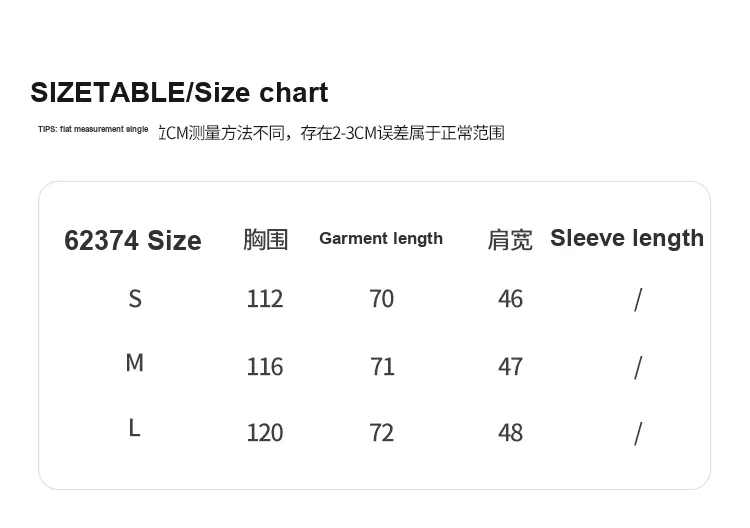Click the 72 garment length value
The image size is (750, 528).
[382, 433]
